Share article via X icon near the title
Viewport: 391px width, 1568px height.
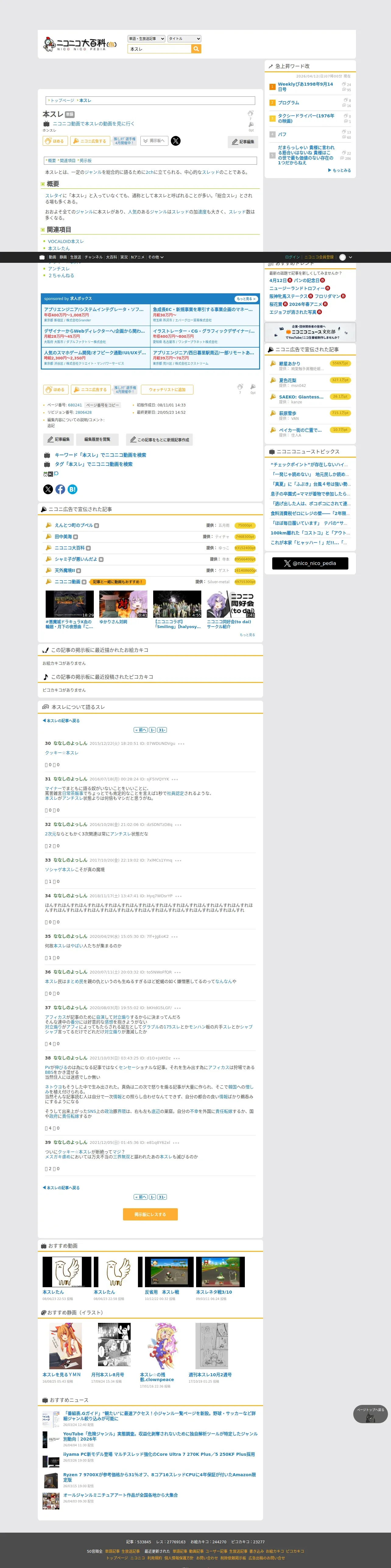click(x=175, y=141)
